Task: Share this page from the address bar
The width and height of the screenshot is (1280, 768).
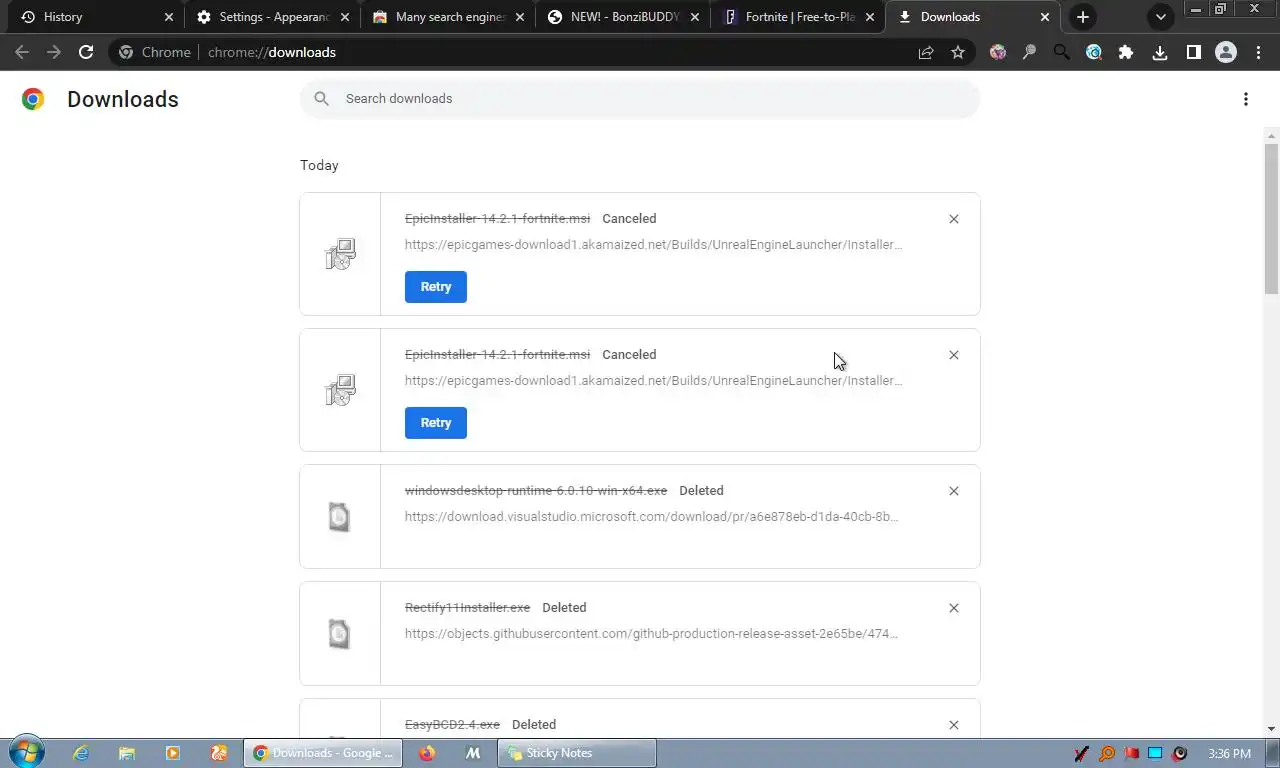Action: click(x=926, y=52)
